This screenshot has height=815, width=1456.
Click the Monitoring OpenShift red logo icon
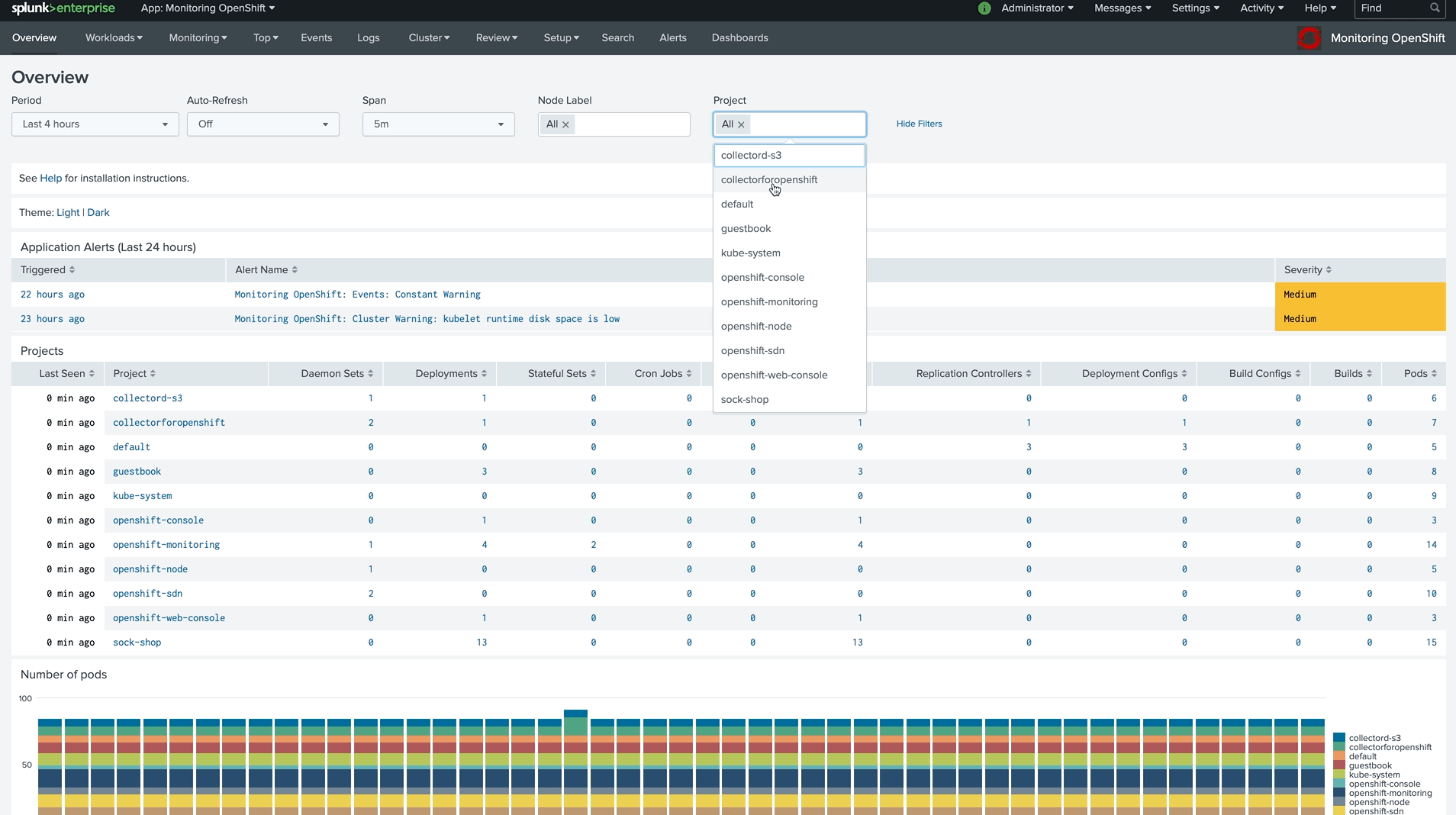pyautogui.click(x=1309, y=38)
